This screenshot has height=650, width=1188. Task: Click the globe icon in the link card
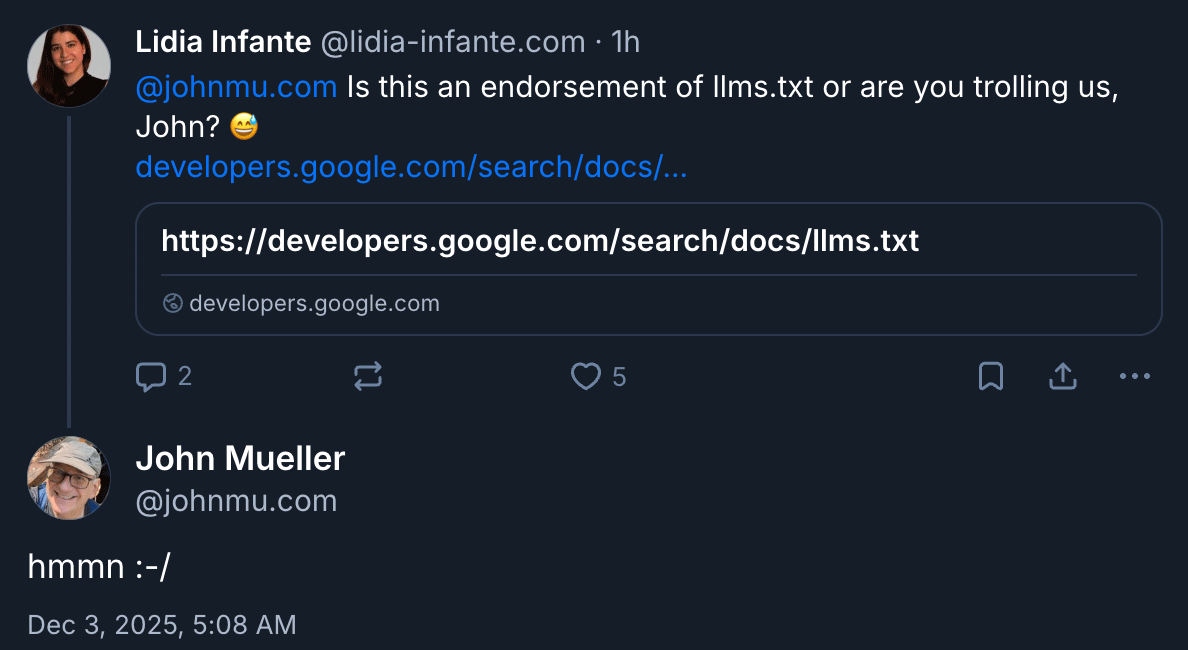(173, 304)
